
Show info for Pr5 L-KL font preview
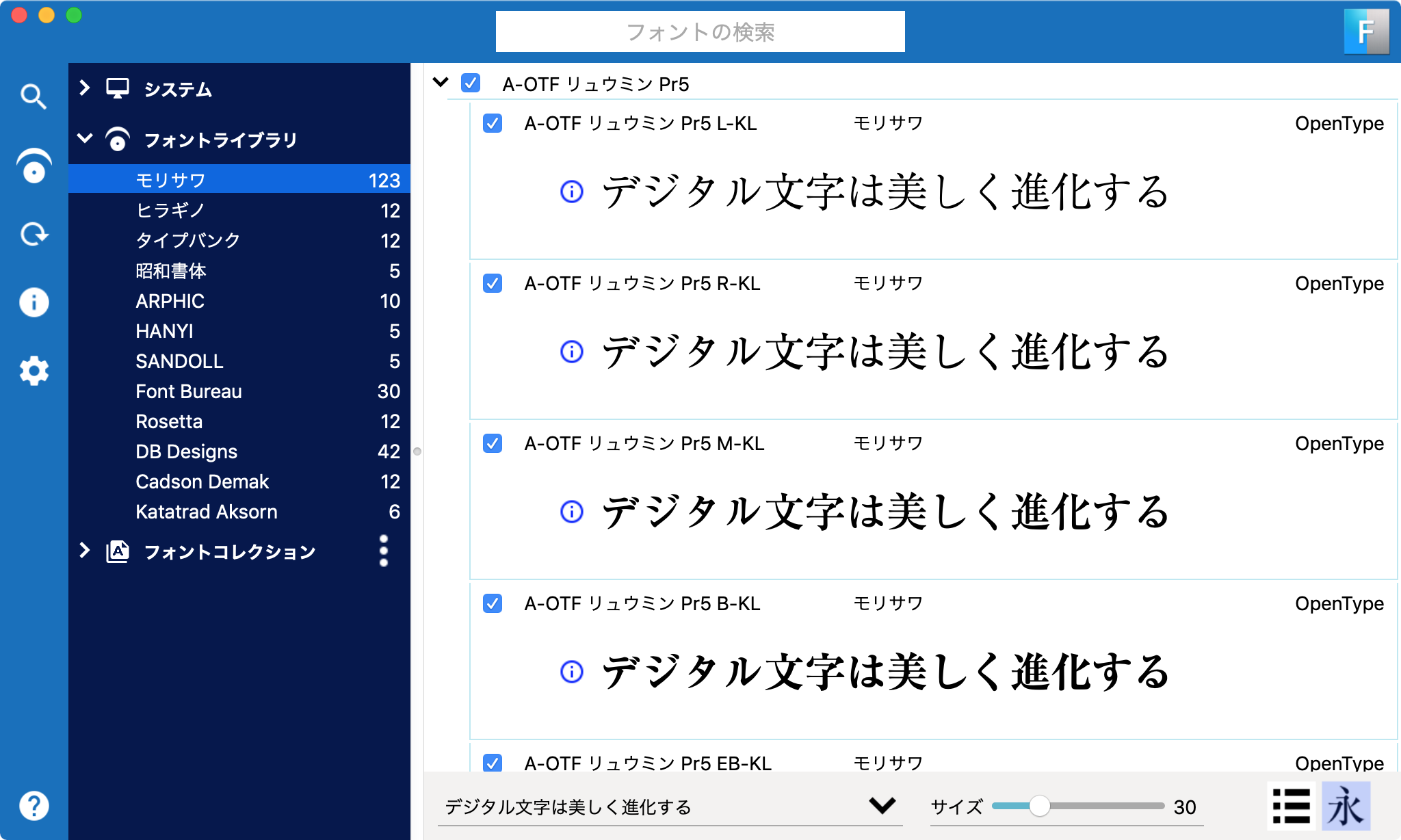click(572, 192)
